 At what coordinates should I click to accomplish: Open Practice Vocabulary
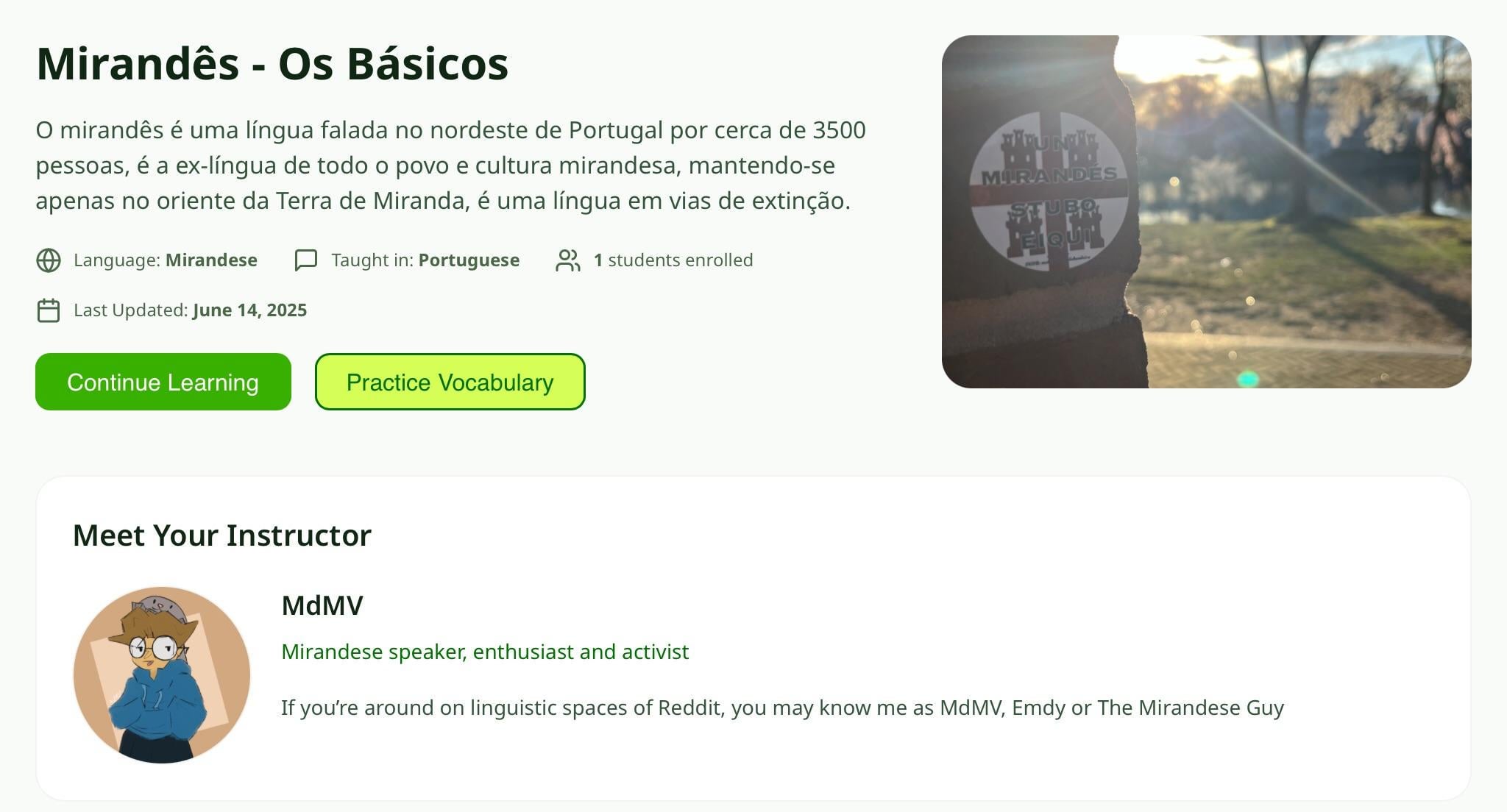450,382
